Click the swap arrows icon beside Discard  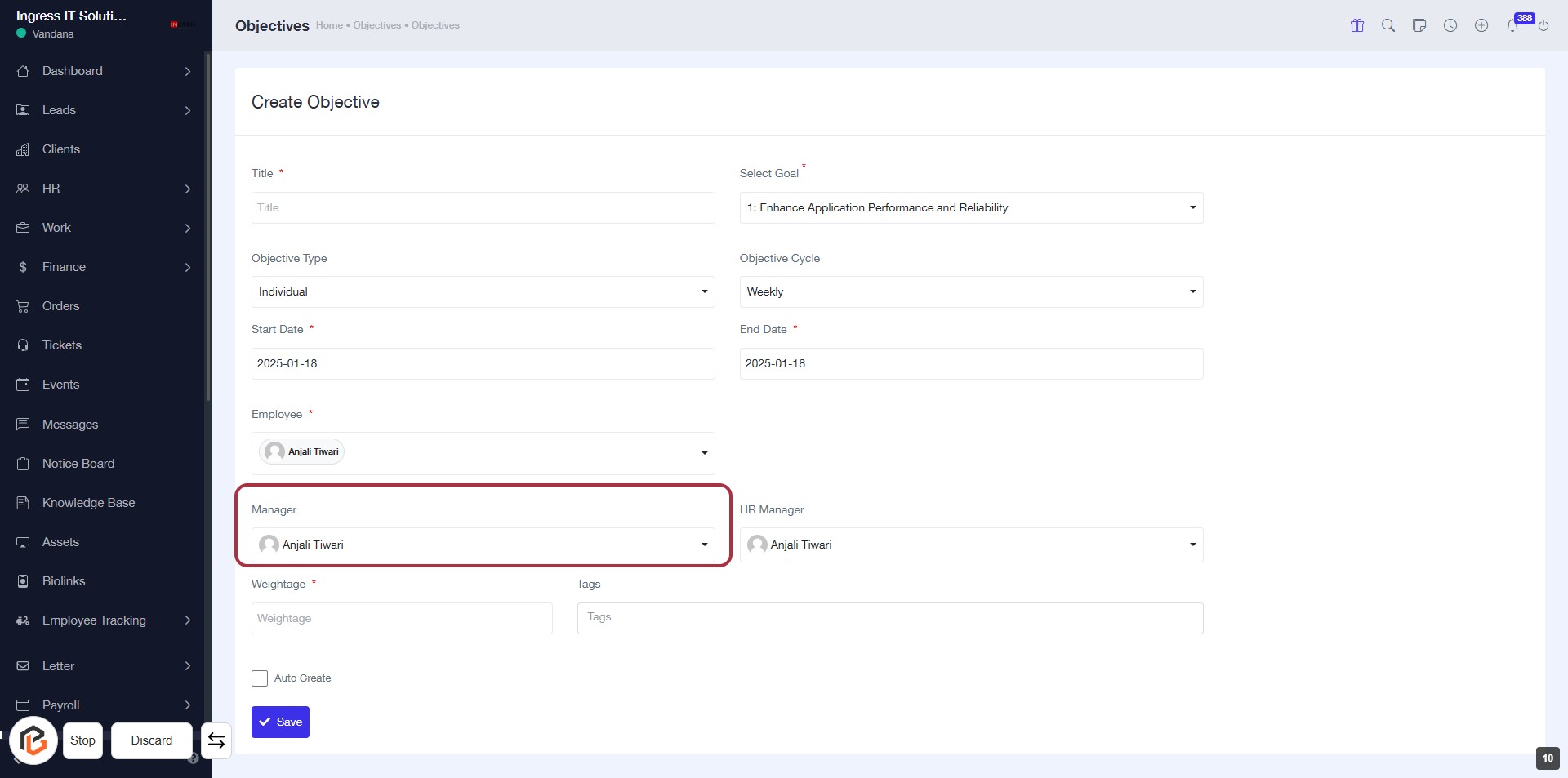coord(216,740)
